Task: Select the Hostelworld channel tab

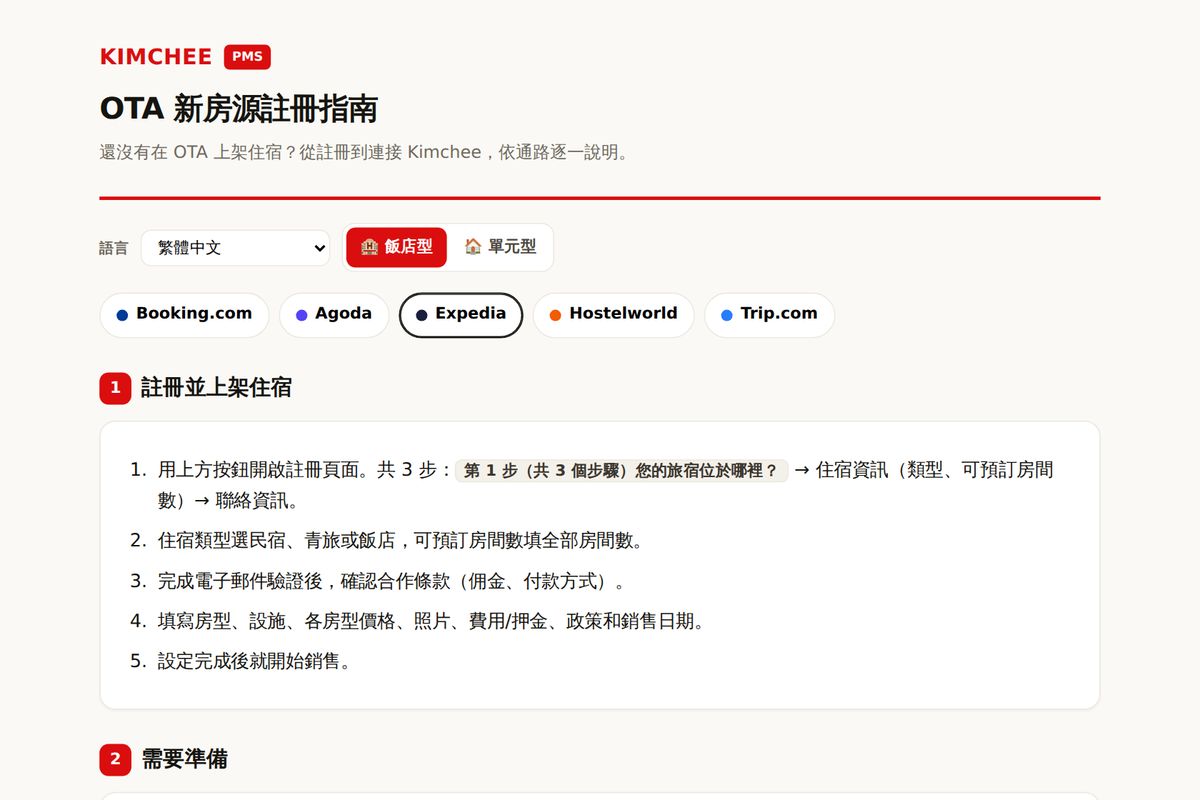Action: click(x=613, y=315)
